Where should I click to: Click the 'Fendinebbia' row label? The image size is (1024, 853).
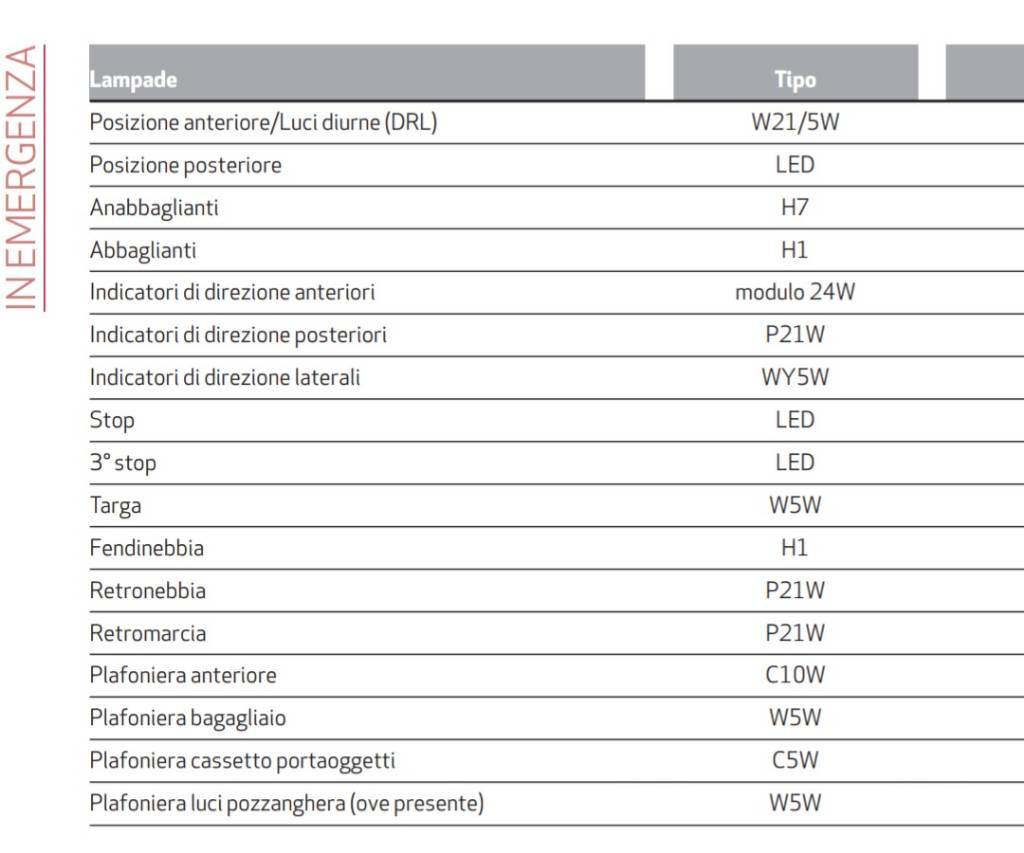tap(147, 548)
